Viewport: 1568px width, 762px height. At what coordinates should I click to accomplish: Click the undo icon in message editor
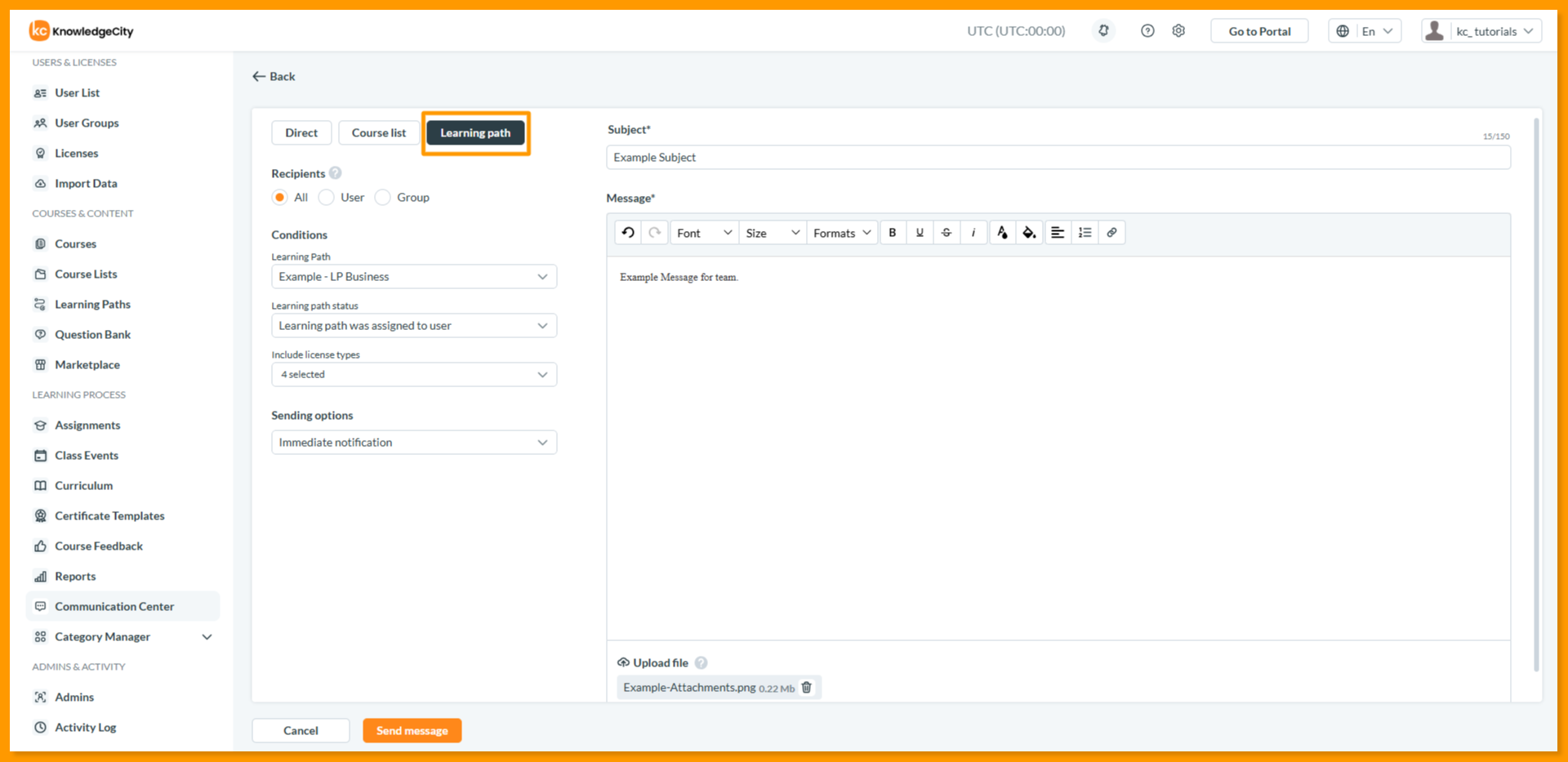click(628, 233)
